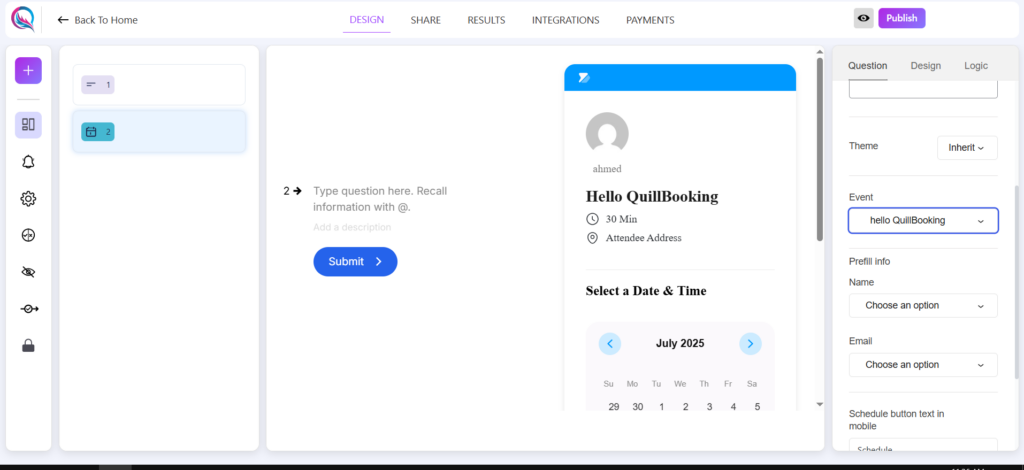Click the preview eye icon button

click(x=863, y=18)
